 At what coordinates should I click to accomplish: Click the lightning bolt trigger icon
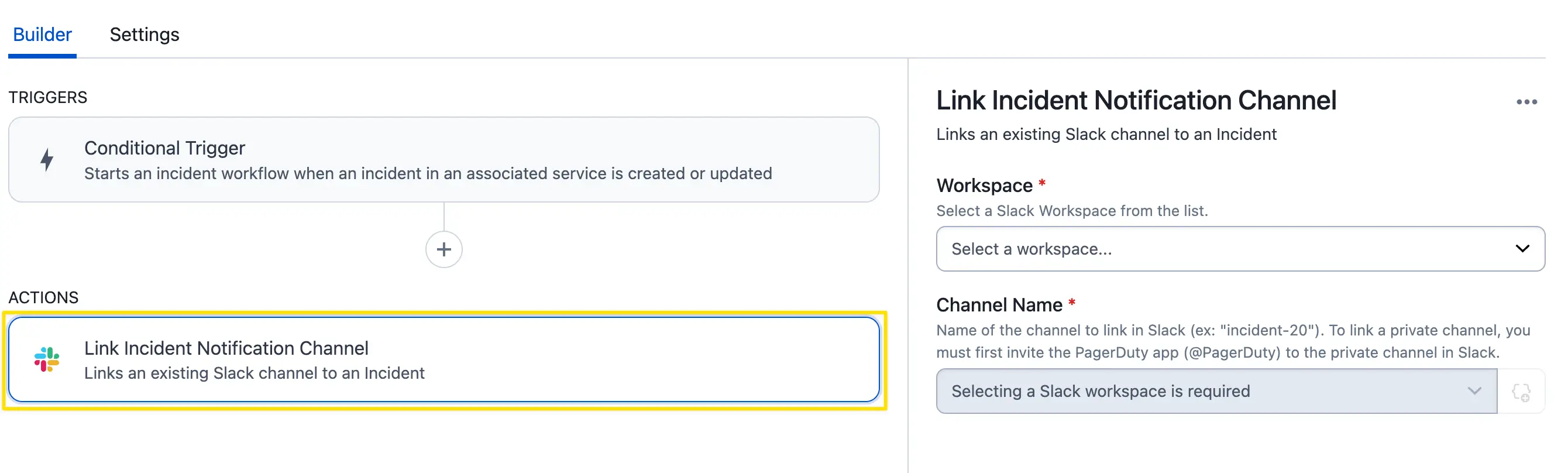47,159
